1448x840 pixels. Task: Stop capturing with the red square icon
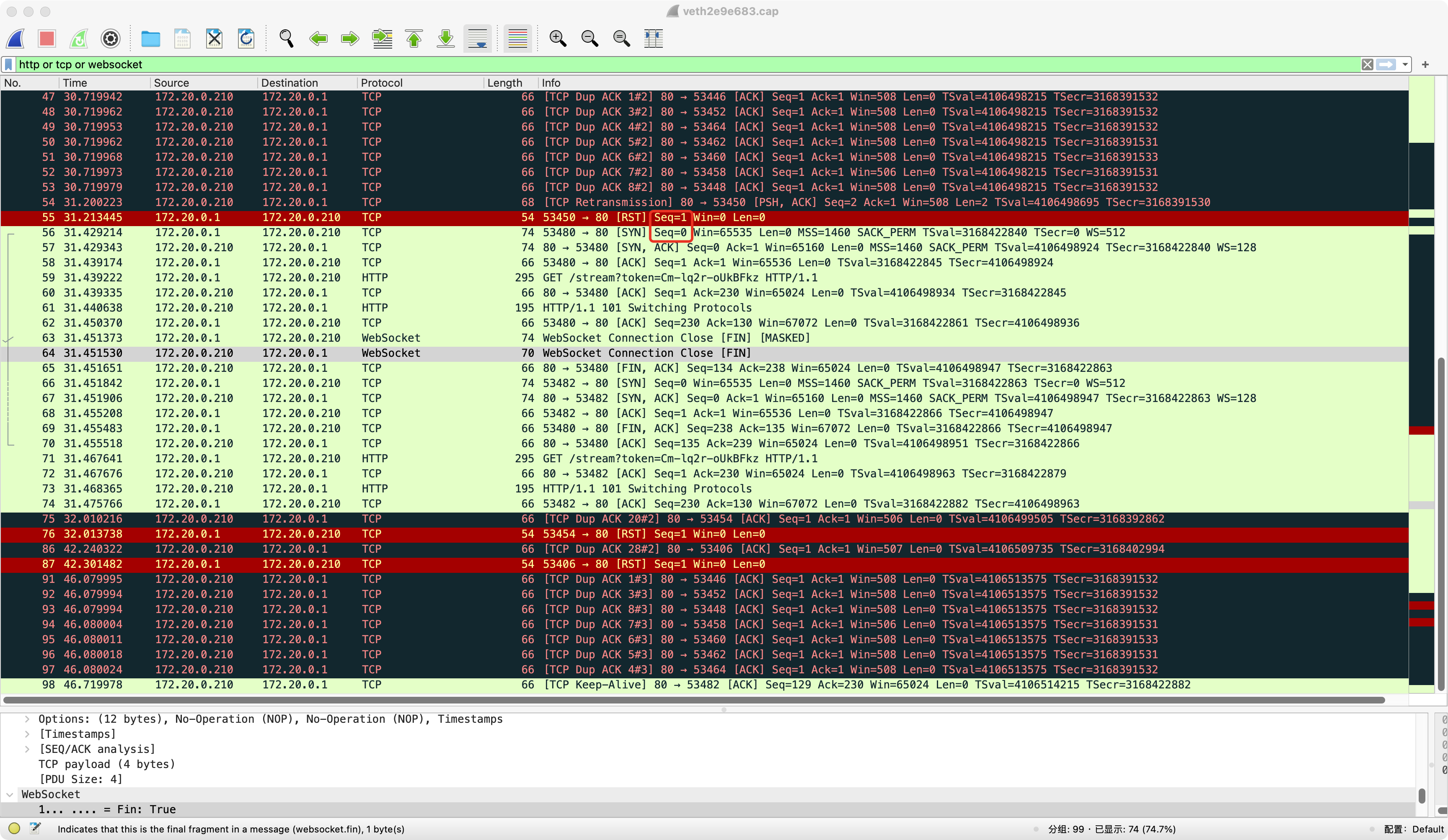[x=47, y=39]
